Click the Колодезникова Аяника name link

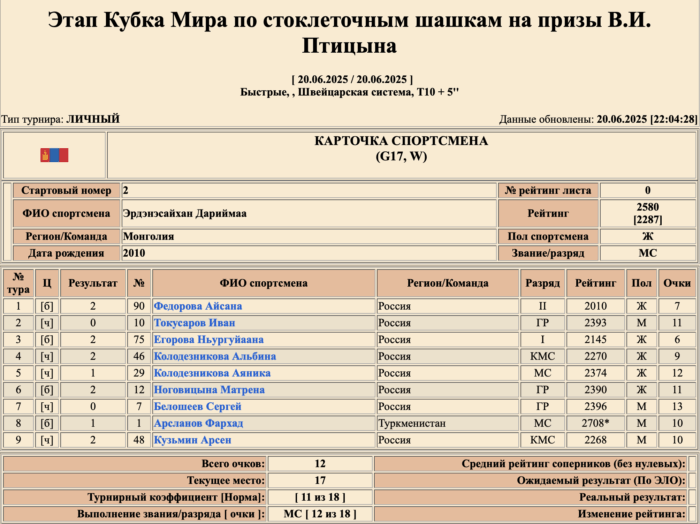(x=211, y=373)
